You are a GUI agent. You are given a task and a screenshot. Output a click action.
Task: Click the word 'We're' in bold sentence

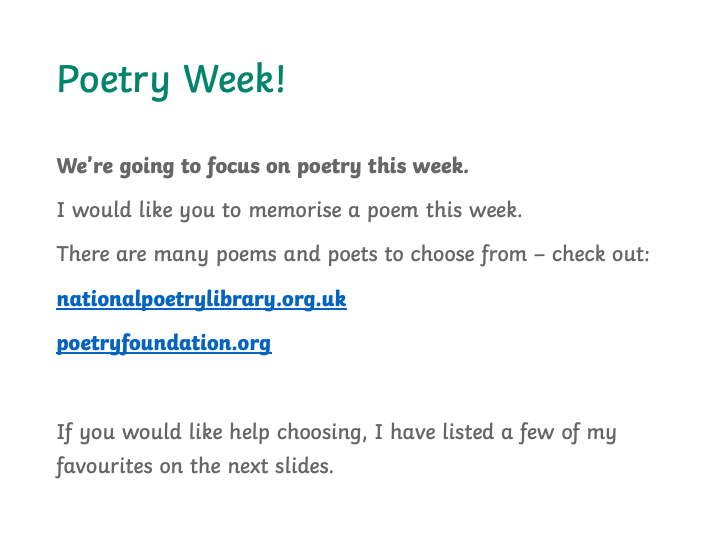tap(84, 166)
